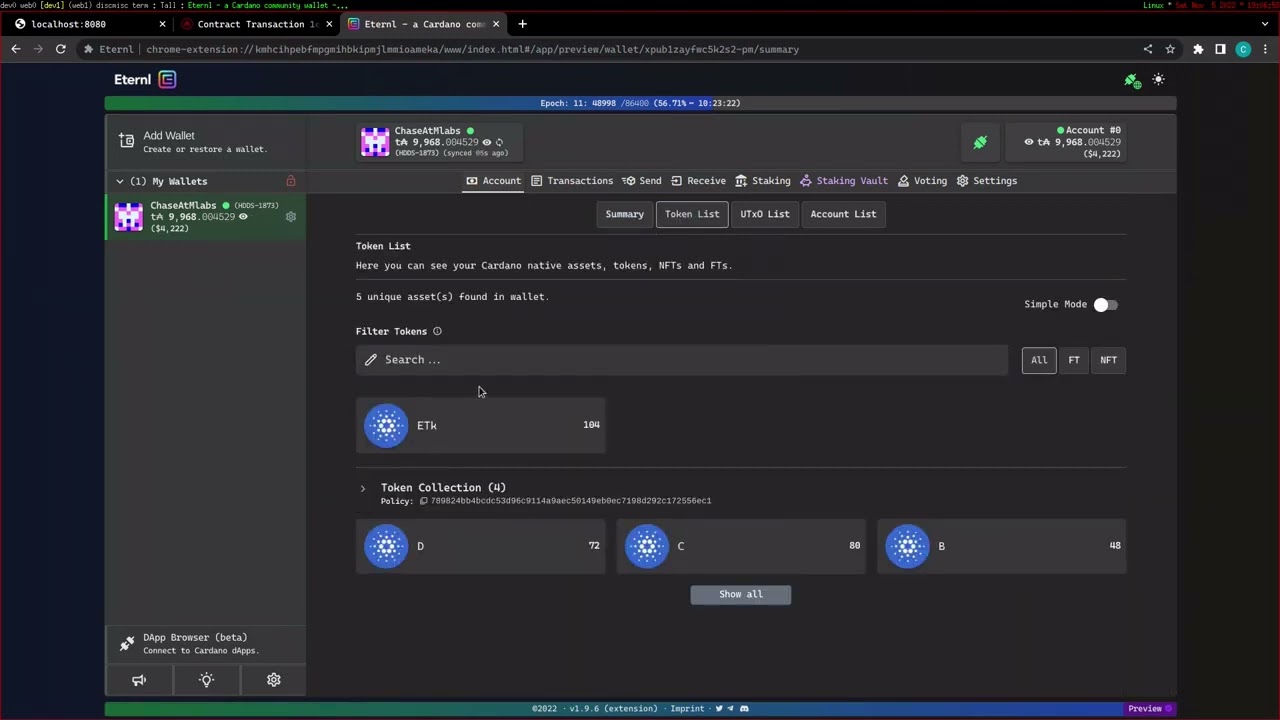The height and width of the screenshot is (720, 1280).
Task: Open the Account #0 balance card
Action: click(x=1066, y=142)
